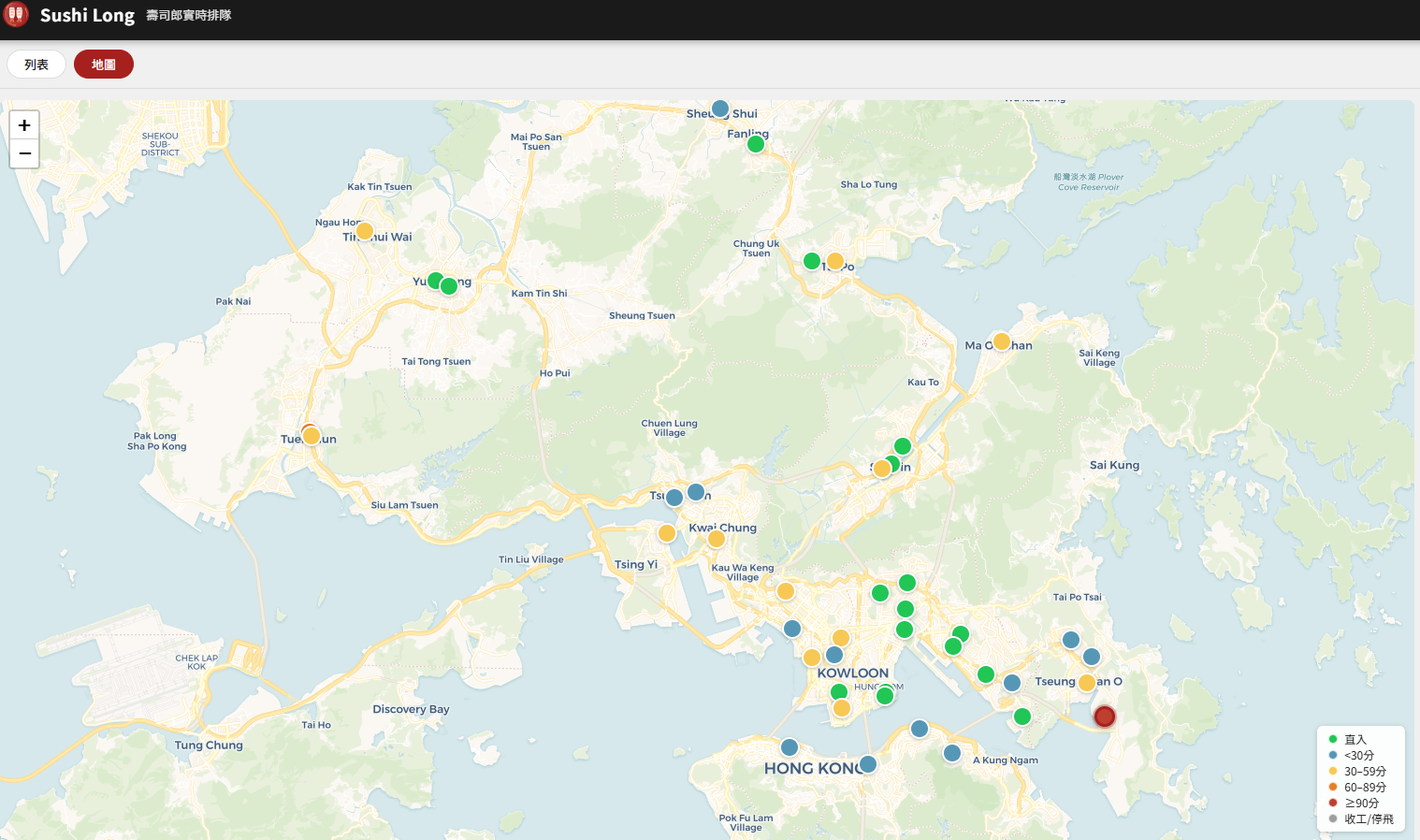
Task: Open the yellow marker at Ma On Shan
Action: tap(1002, 341)
